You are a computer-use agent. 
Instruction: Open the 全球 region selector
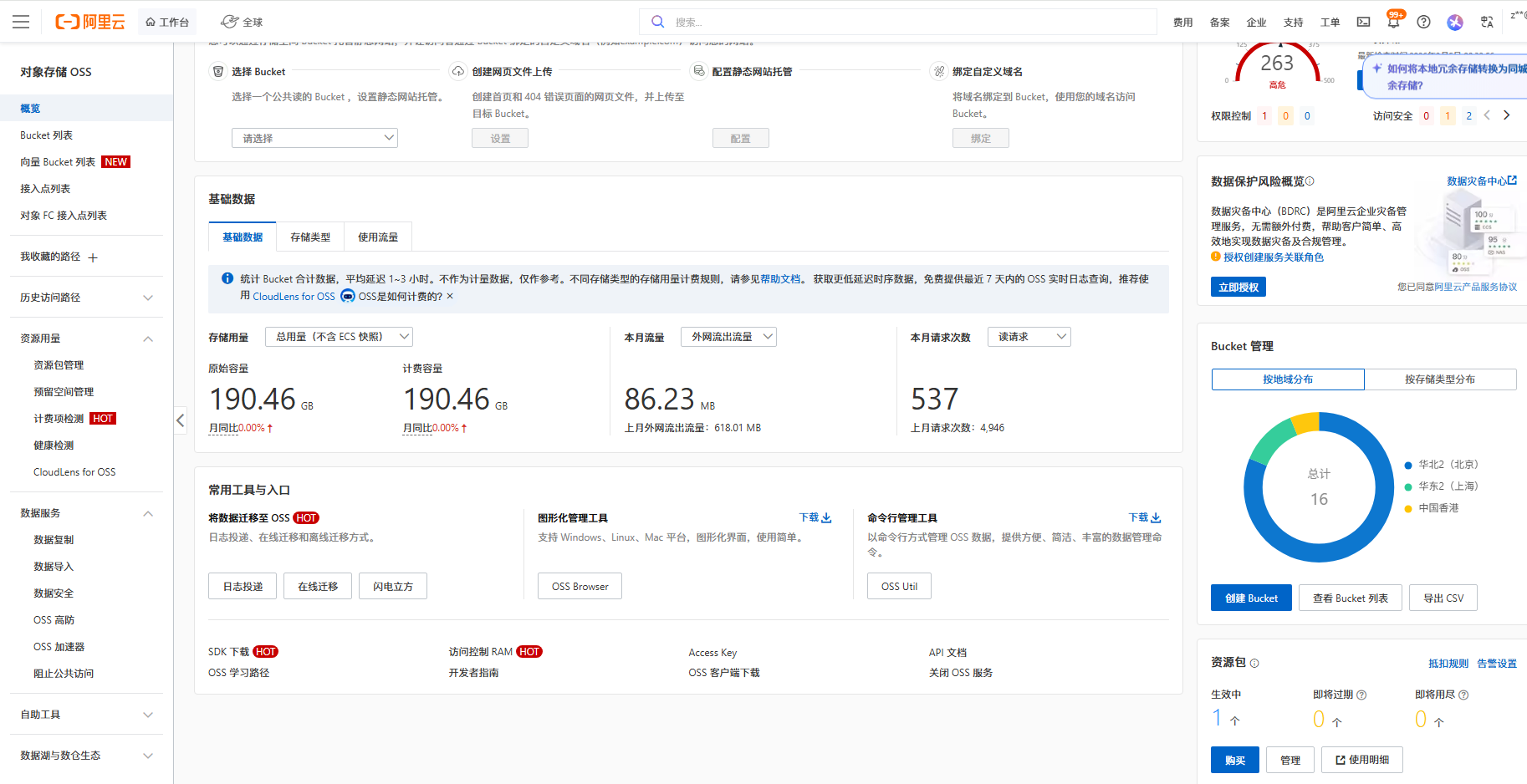pyautogui.click(x=242, y=22)
